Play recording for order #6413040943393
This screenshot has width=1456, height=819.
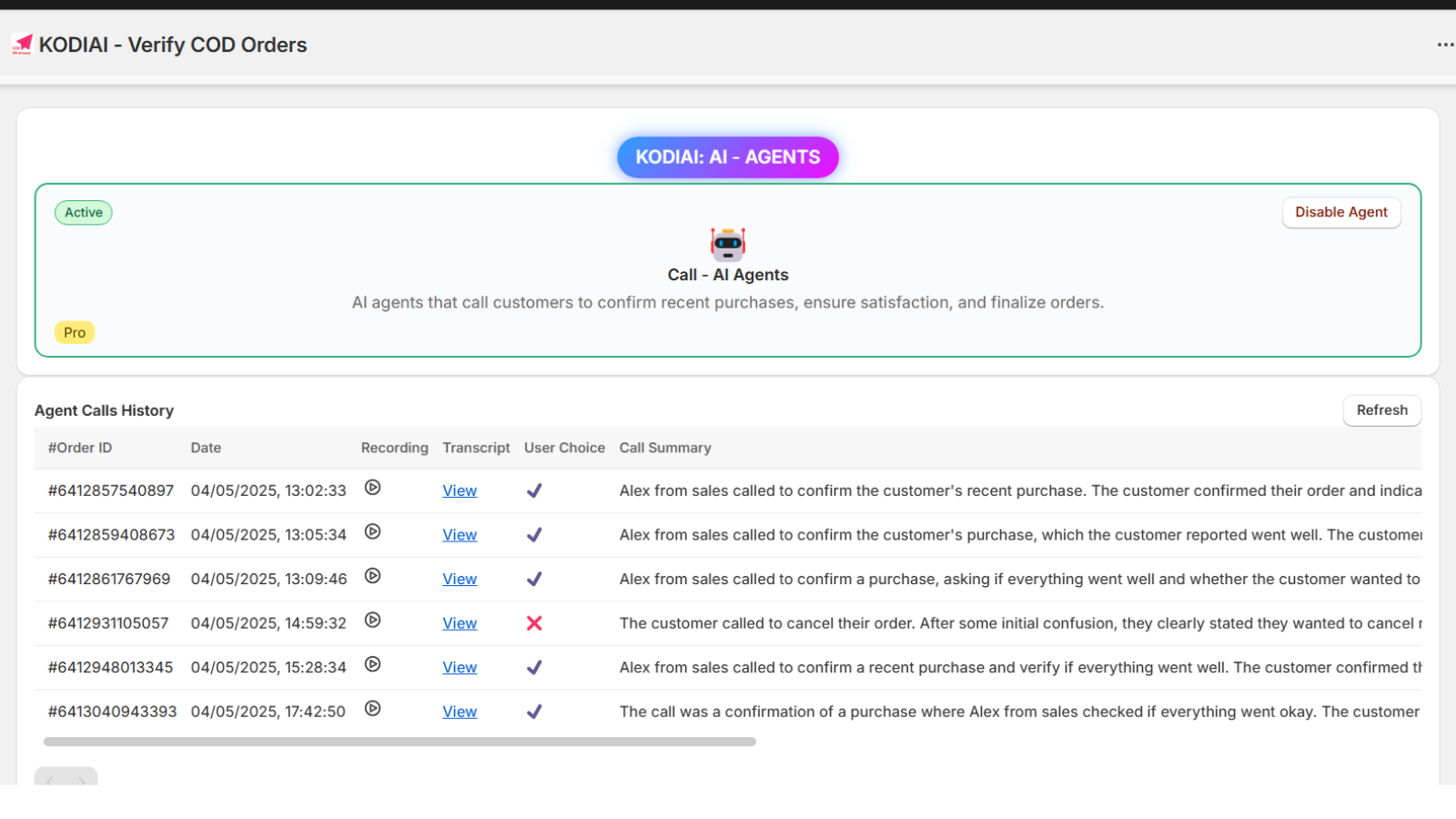click(372, 708)
